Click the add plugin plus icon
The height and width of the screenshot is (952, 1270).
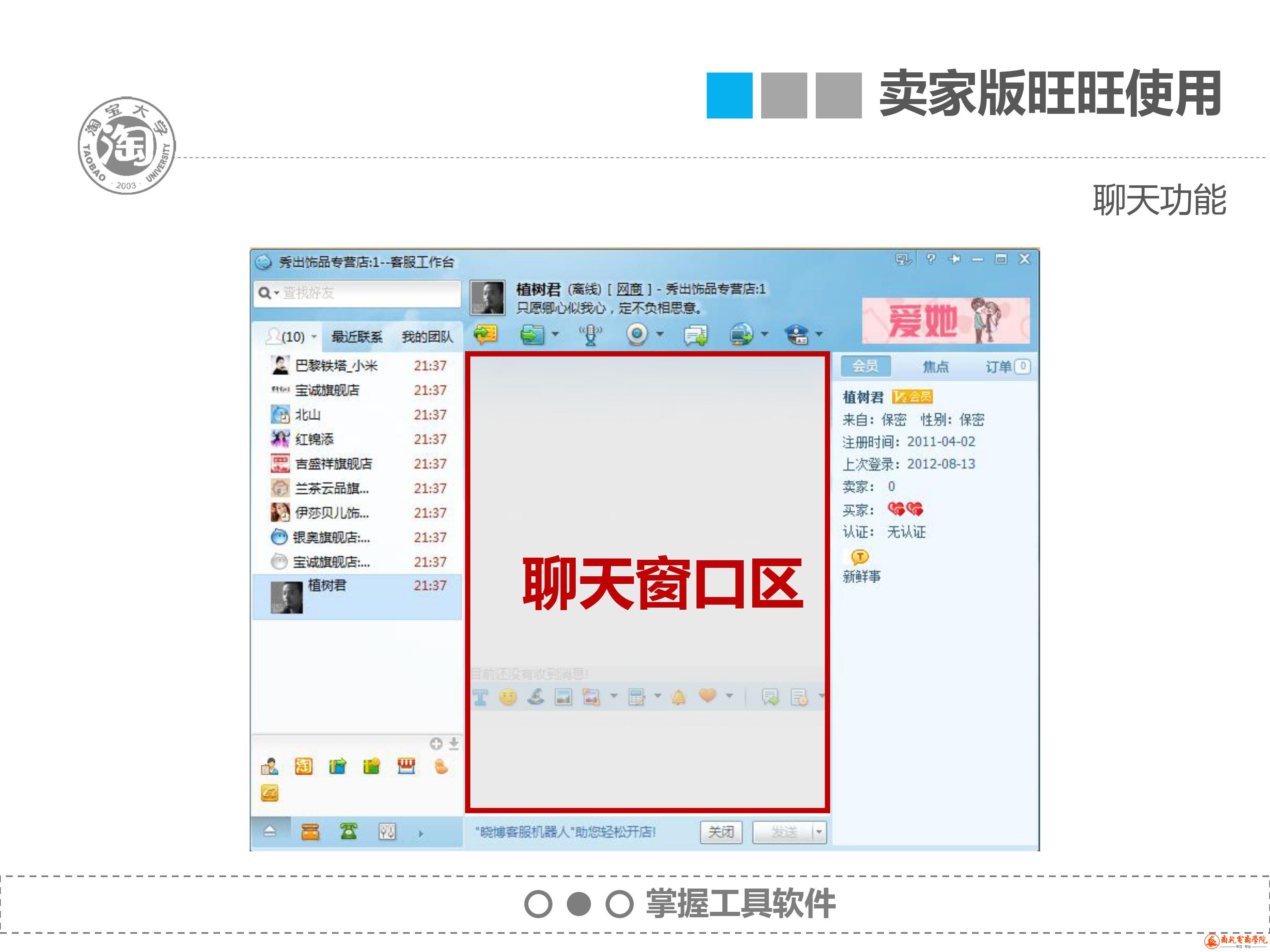436,744
